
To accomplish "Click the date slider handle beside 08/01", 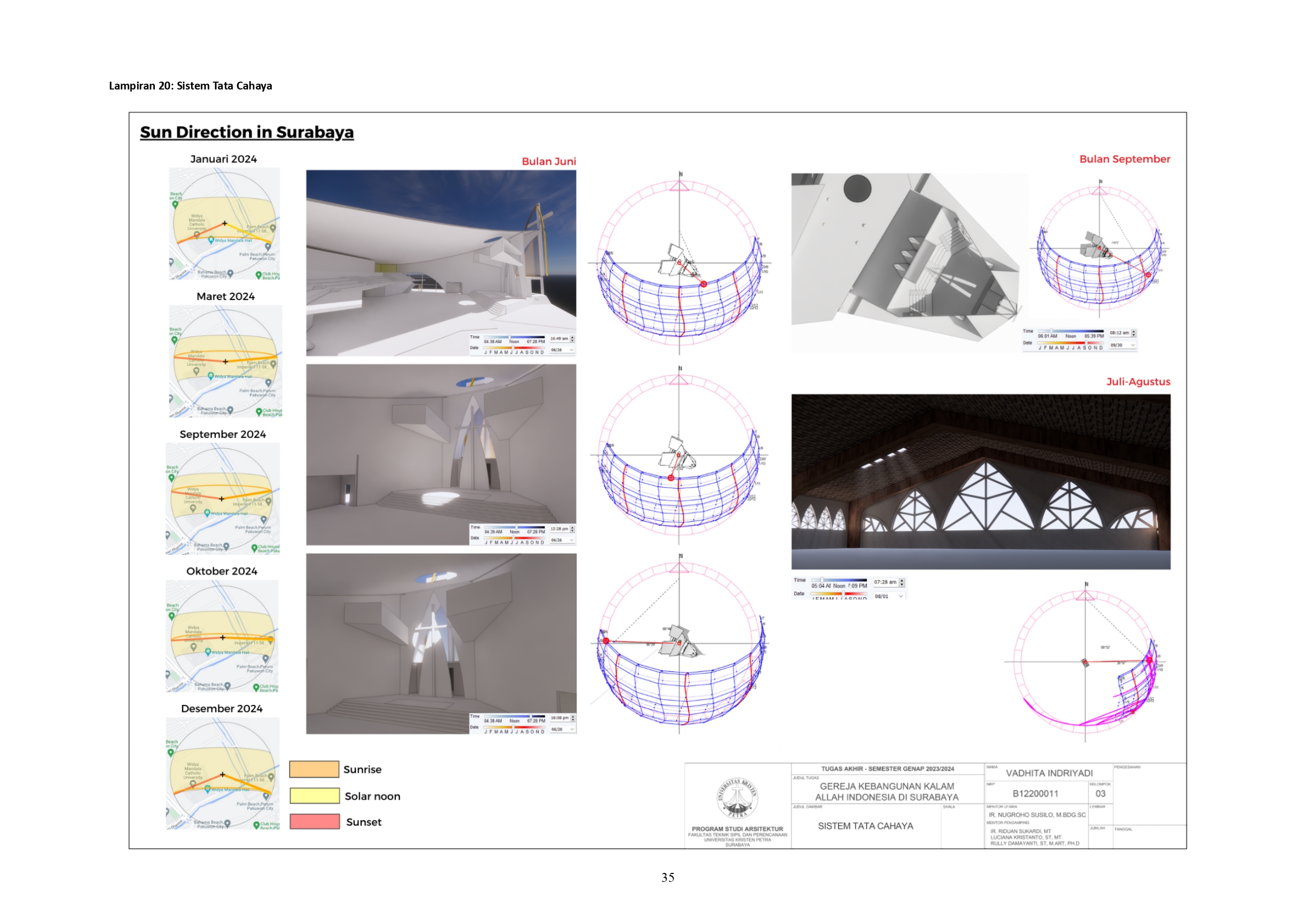I will 843,593.
